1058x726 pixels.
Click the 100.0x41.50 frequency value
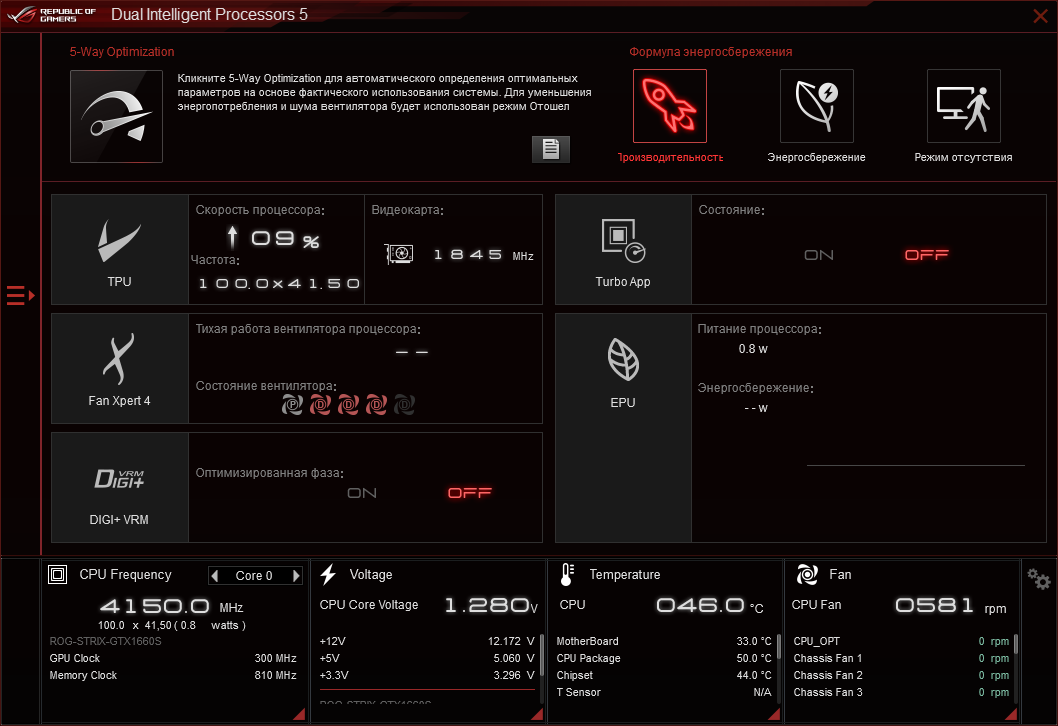click(279, 283)
